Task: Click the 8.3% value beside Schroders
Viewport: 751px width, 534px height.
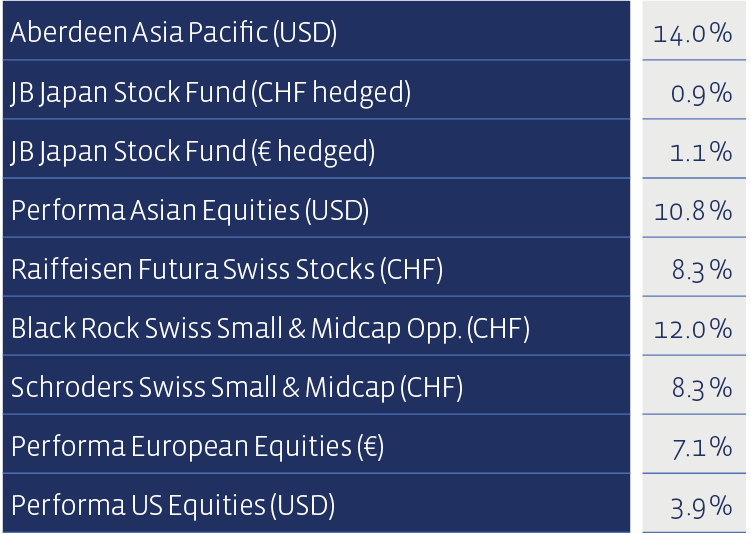Action: click(x=694, y=385)
